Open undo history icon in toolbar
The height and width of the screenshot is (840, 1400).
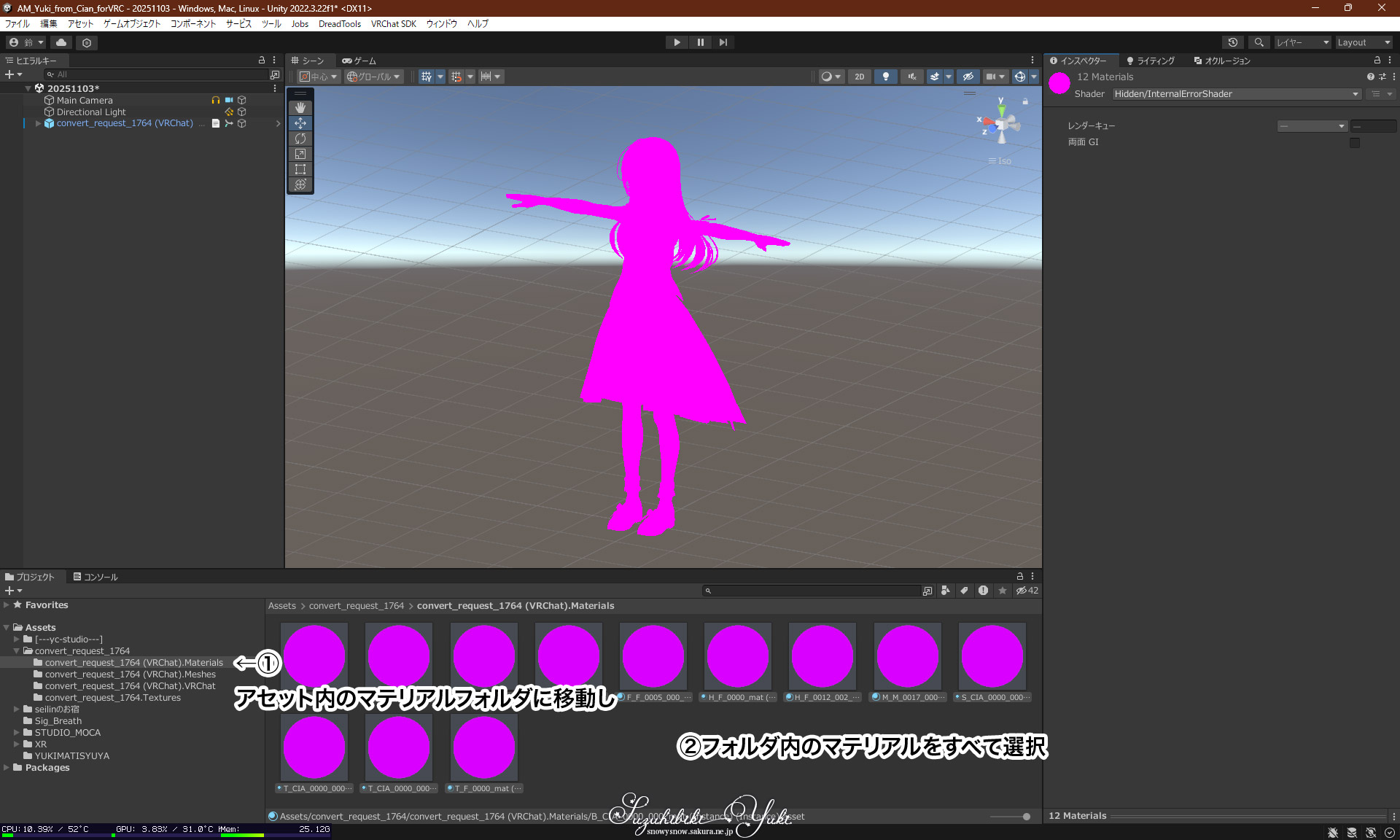pos(1232,42)
